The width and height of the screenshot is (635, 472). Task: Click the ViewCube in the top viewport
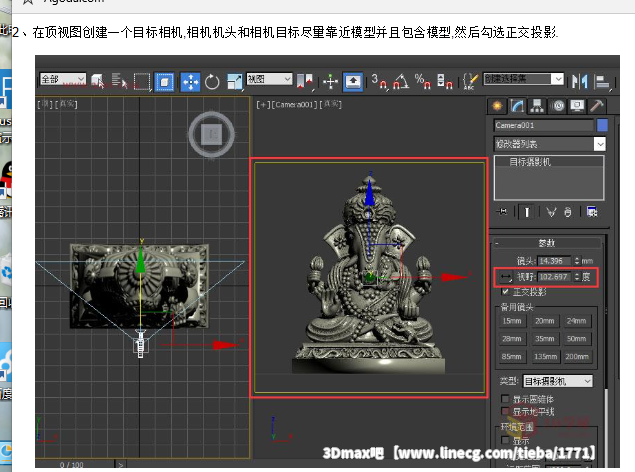point(212,134)
